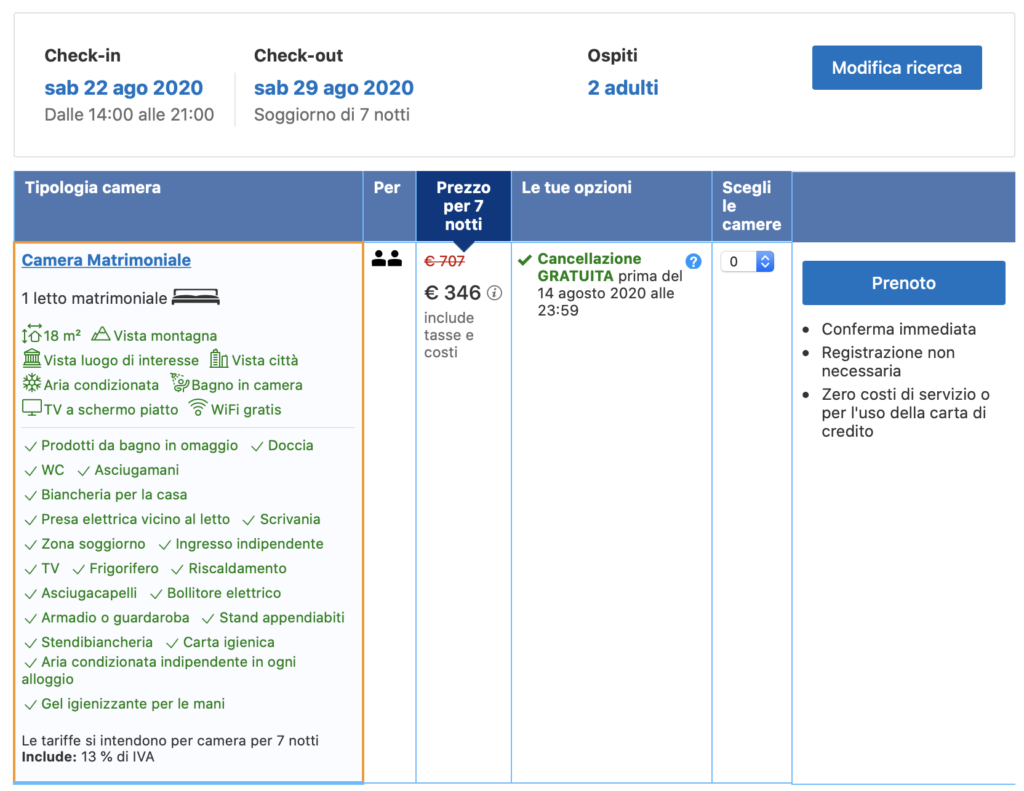The width and height of the screenshot is (1024, 791).
Task: Click the air conditioning snowflake icon
Action: click(32, 384)
